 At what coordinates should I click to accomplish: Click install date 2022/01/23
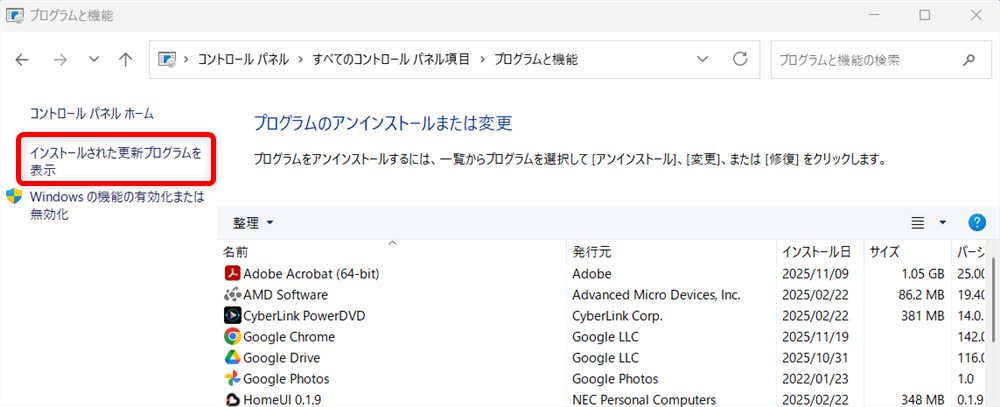pyautogui.click(x=816, y=379)
